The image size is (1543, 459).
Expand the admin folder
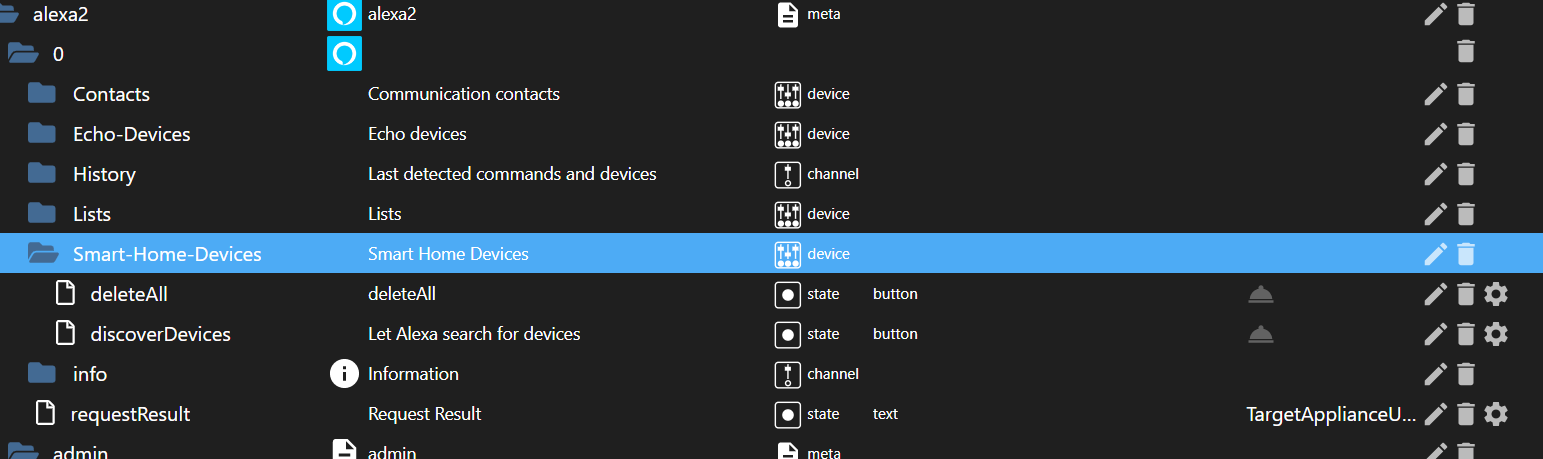(x=23, y=452)
